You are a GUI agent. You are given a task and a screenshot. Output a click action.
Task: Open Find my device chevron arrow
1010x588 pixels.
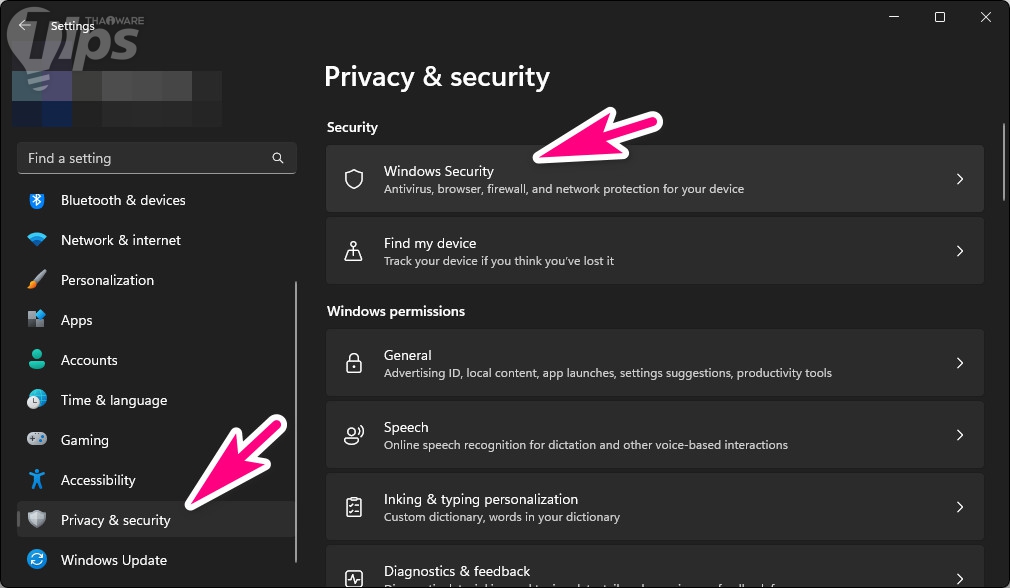(x=959, y=251)
